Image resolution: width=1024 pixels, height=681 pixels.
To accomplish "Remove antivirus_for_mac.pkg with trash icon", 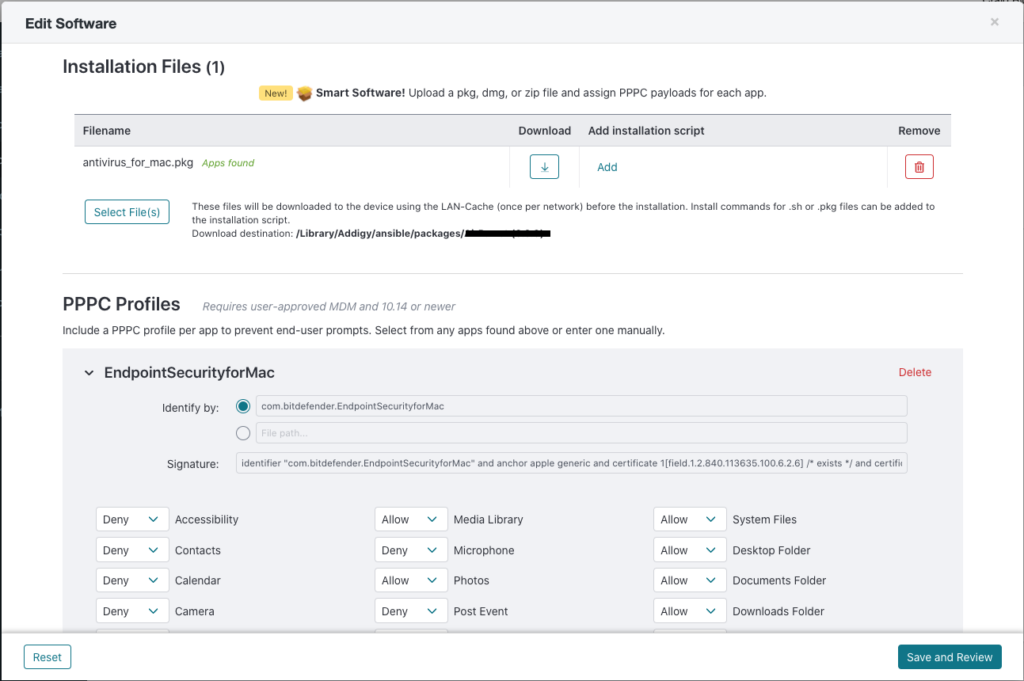I will pyautogui.click(x=918, y=167).
